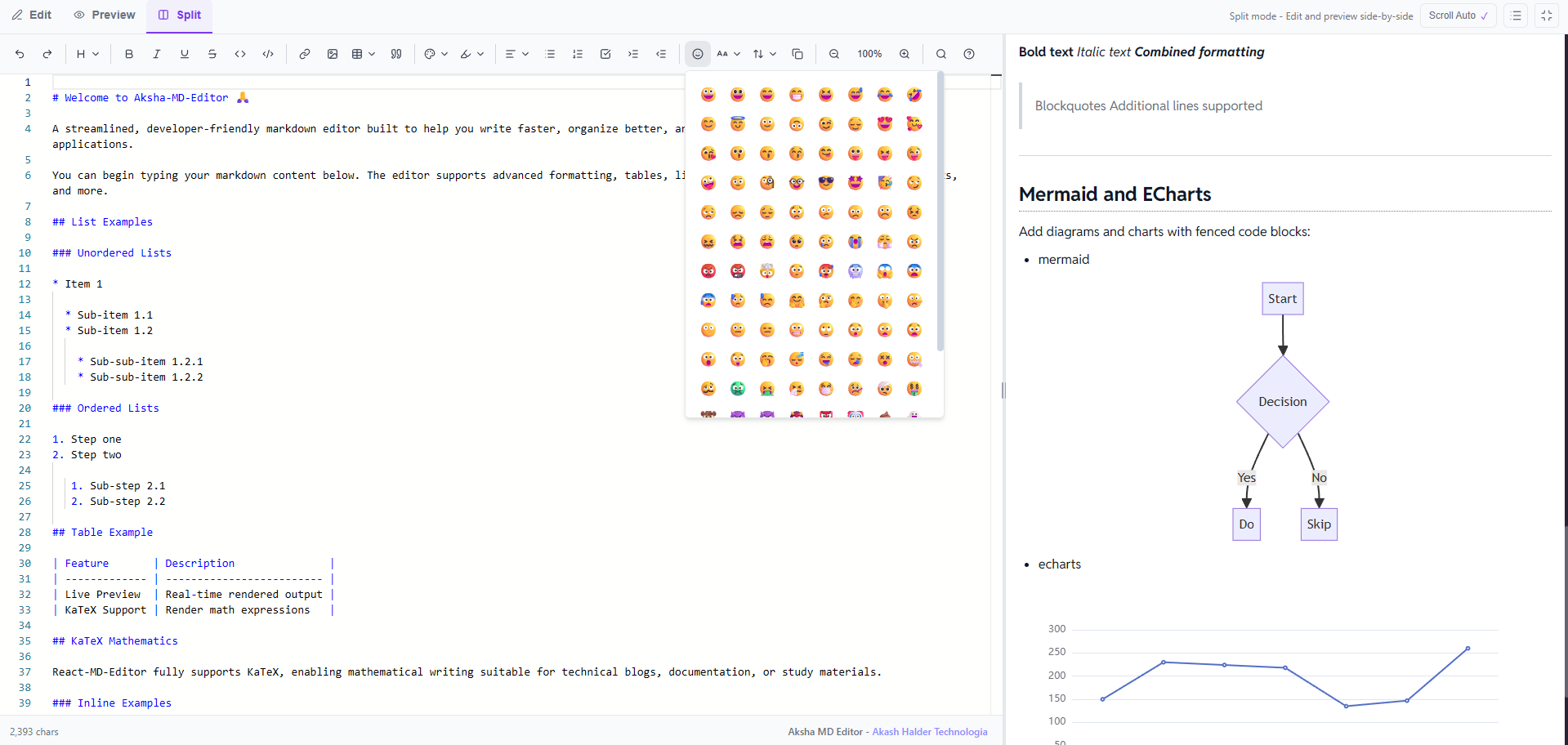Redo the last undone edit
This screenshot has width=1568, height=745.
[x=47, y=54]
